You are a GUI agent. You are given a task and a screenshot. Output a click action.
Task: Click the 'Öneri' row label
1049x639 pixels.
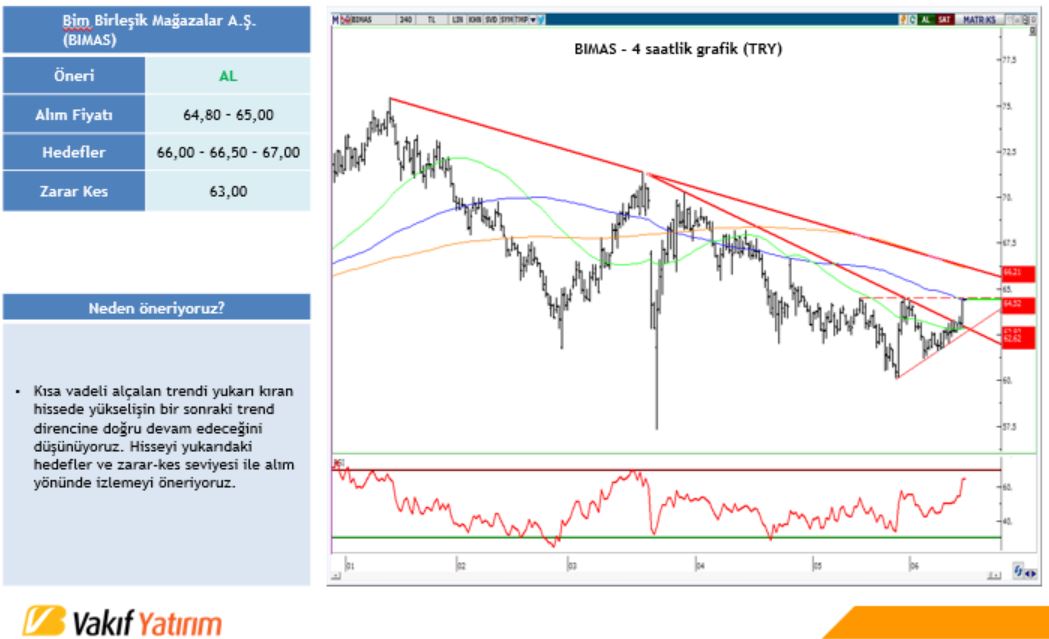coord(74,76)
